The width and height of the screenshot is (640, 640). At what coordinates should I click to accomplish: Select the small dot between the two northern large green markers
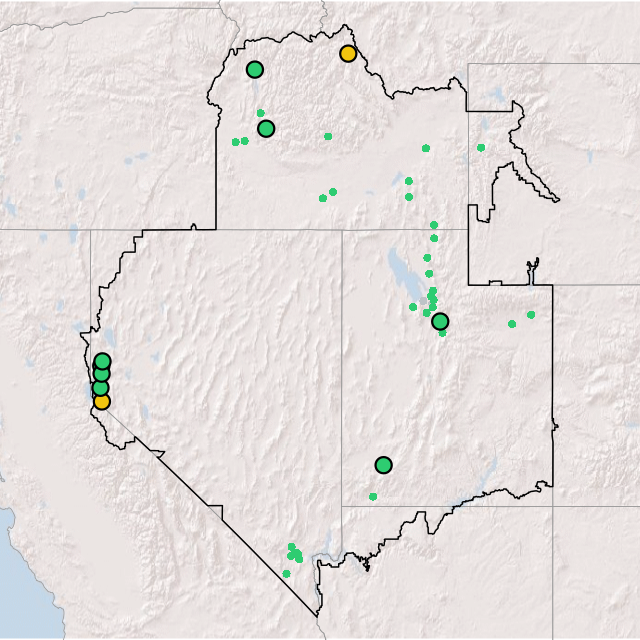pos(260,113)
